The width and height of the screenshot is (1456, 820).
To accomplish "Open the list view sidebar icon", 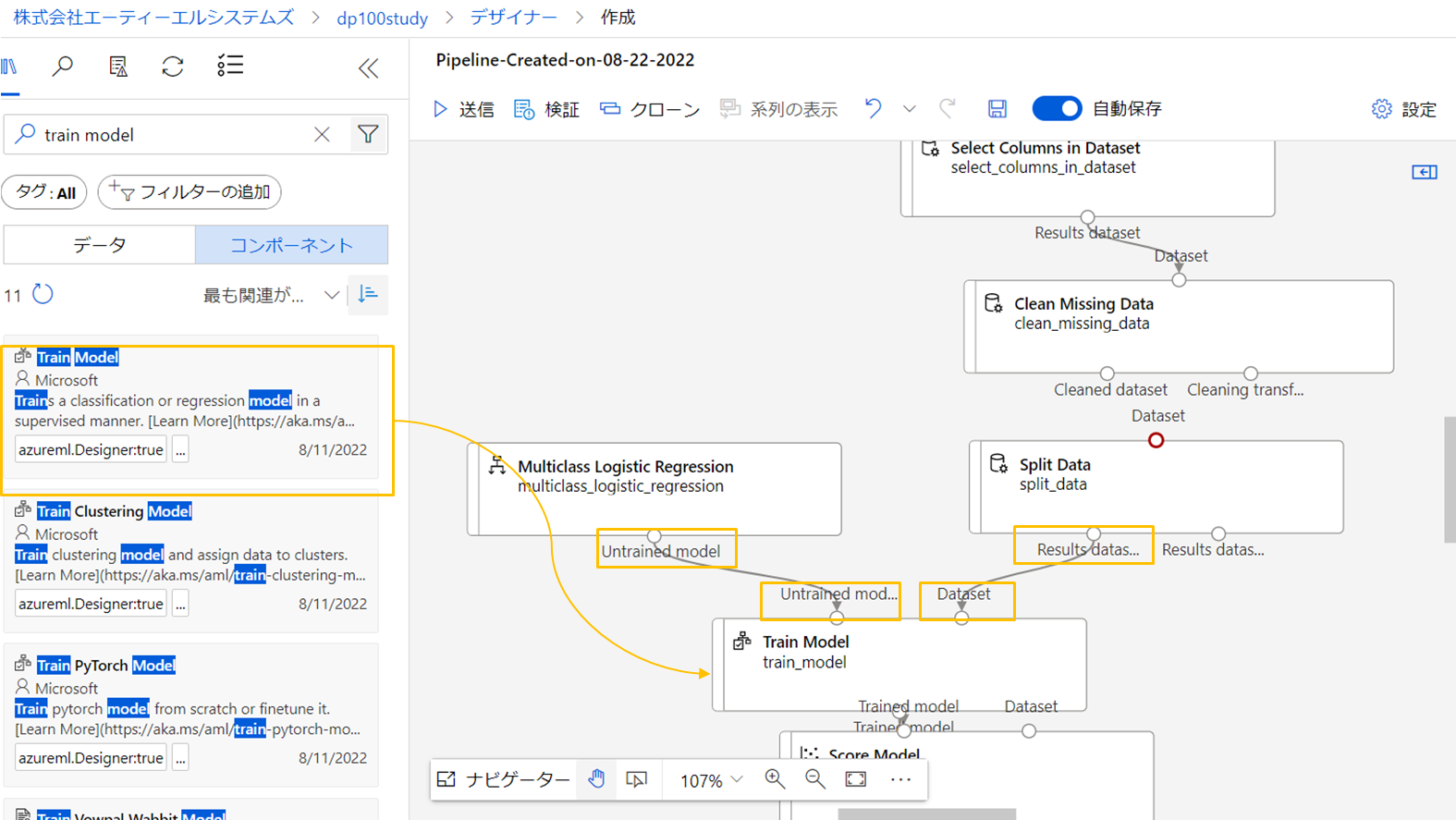I will click(x=230, y=66).
